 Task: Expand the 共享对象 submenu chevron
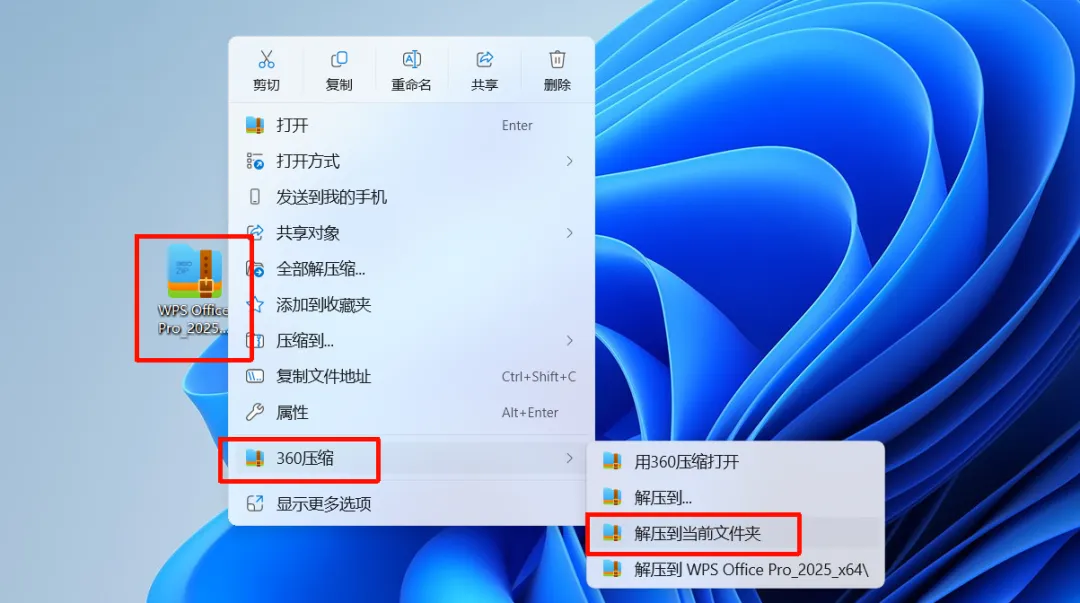(569, 233)
